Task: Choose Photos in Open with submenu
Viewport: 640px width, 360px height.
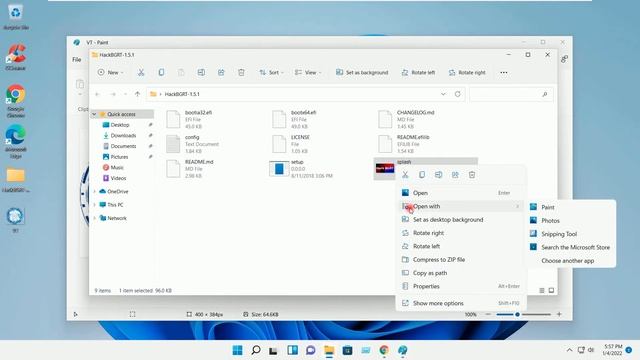Action: (x=571, y=220)
